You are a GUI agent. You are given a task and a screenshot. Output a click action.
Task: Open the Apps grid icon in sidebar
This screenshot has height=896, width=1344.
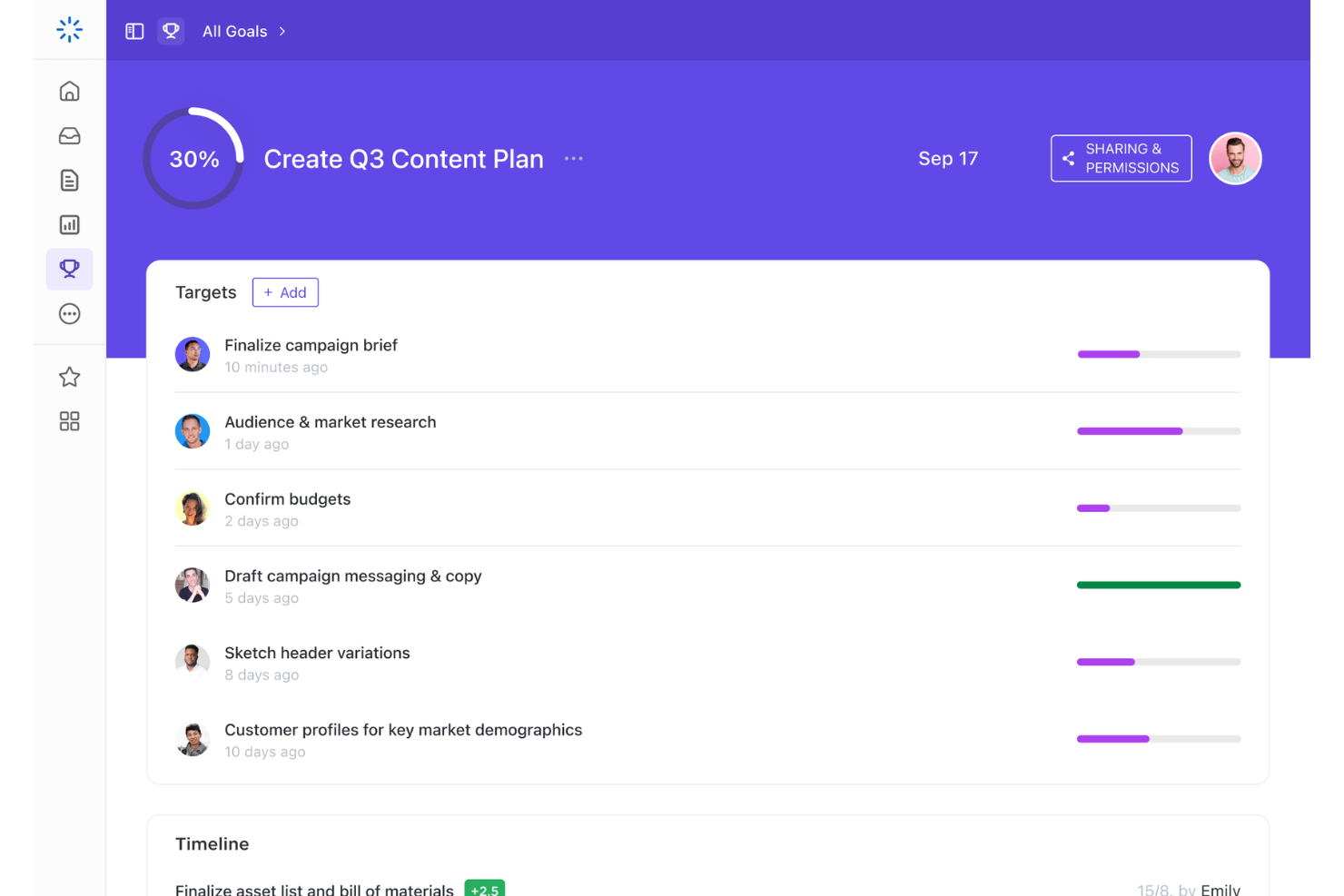[69, 420]
